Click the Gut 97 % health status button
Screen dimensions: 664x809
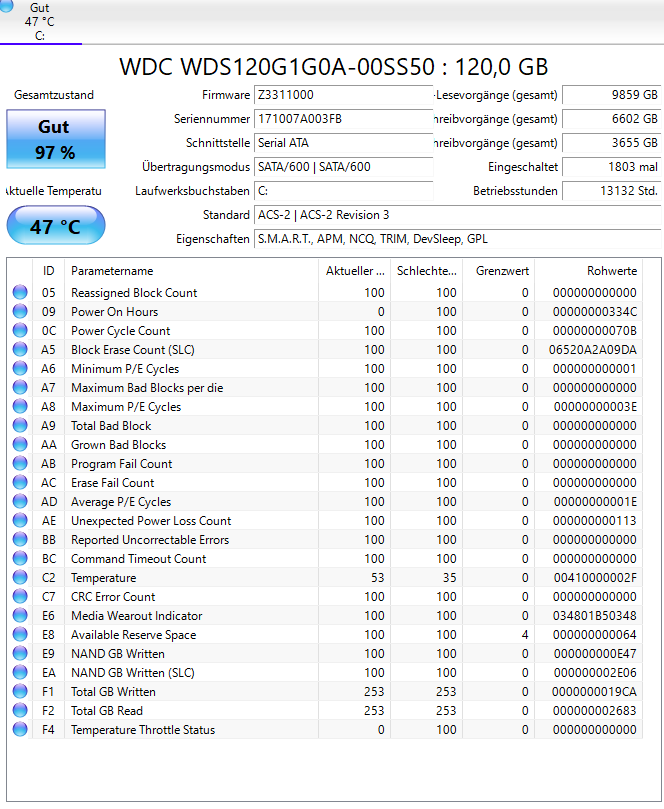tap(56, 139)
